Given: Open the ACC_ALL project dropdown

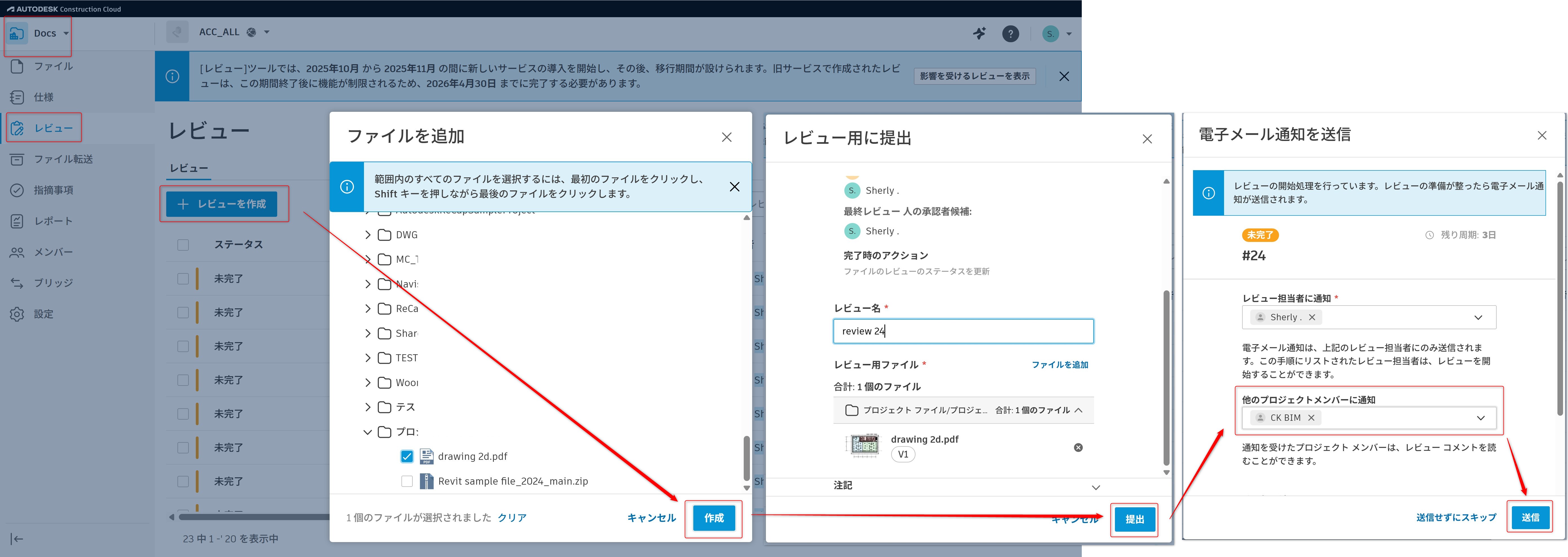Looking at the screenshot, I should tap(266, 32).
